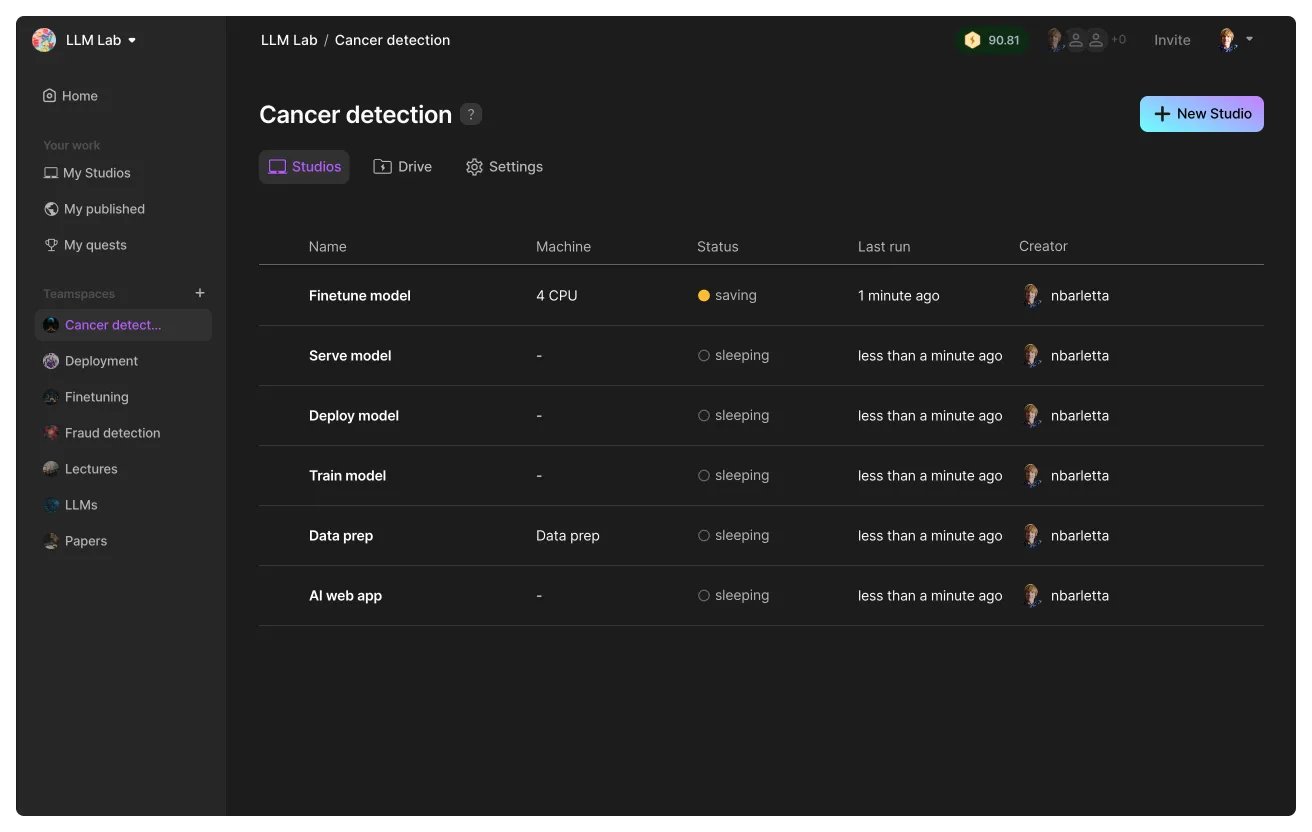Add a new teamspace with plus icon
Image resolution: width=1312 pixels, height=832 pixels.
pos(200,293)
